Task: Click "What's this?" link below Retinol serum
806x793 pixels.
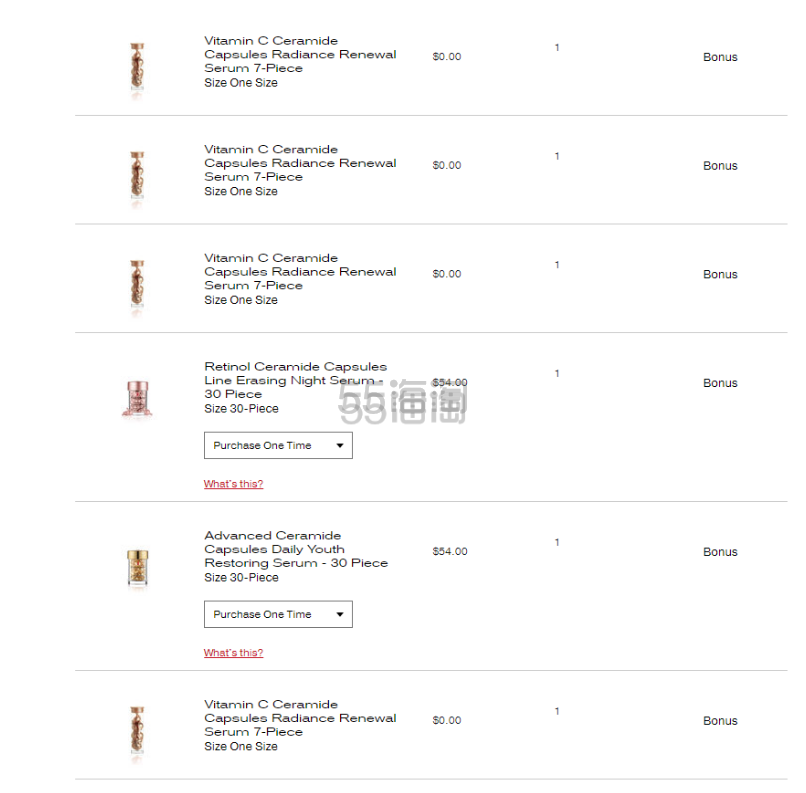Action: (x=233, y=484)
